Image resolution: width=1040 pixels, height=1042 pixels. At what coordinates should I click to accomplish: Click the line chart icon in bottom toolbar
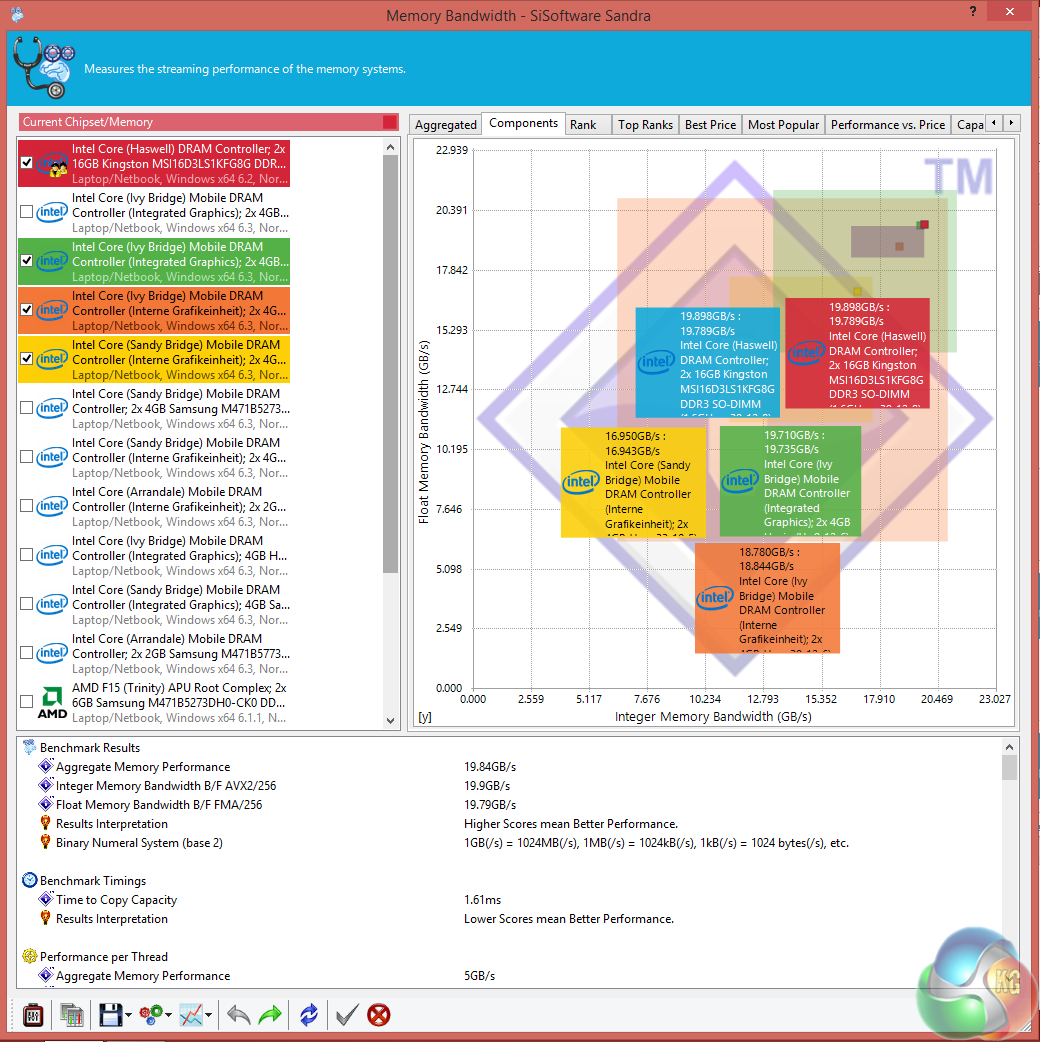click(191, 1015)
